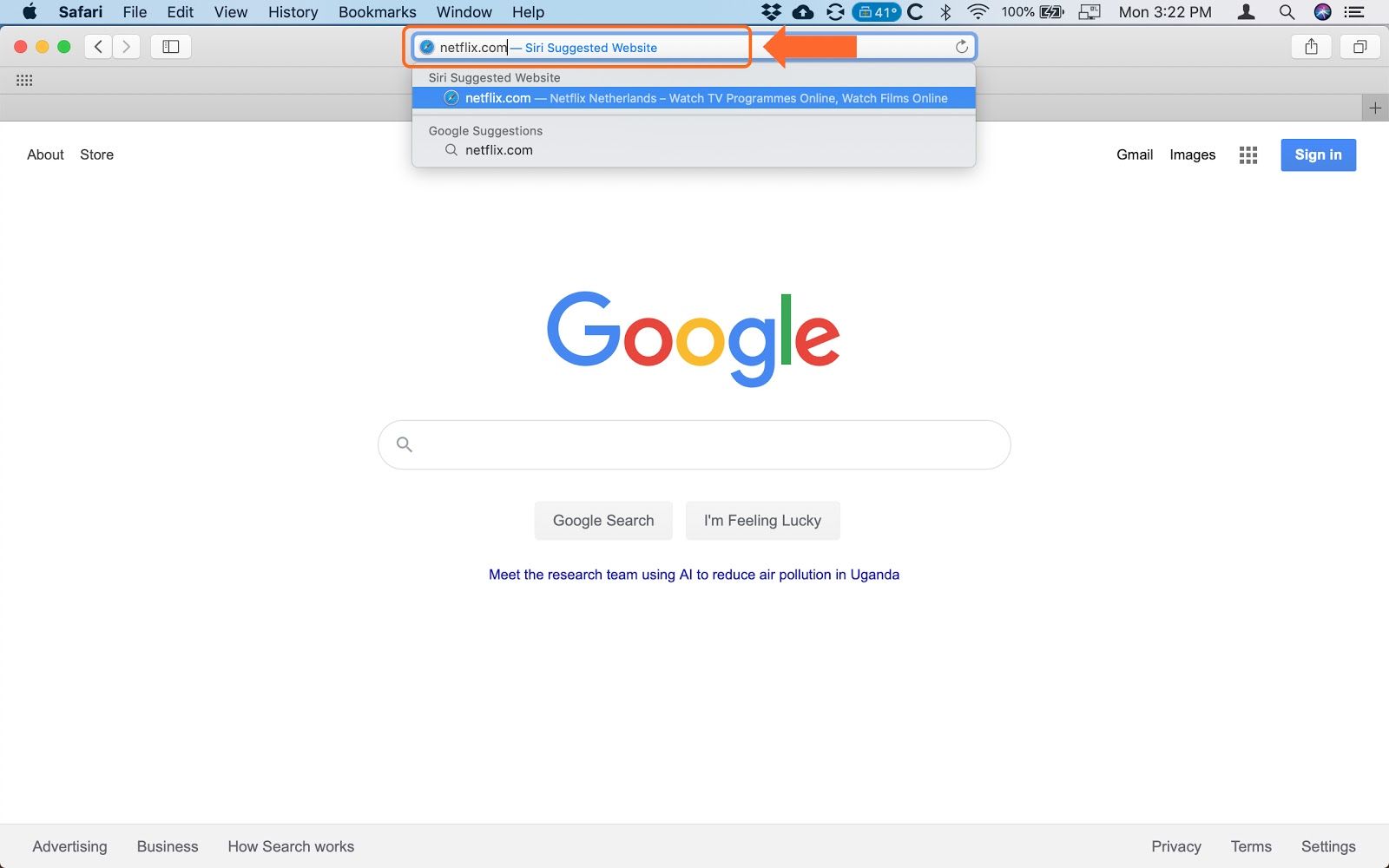Viewport: 1389px width, 868px height.
Task: Click I'm Feeling Lucky
Action: [x=762, y=521]
